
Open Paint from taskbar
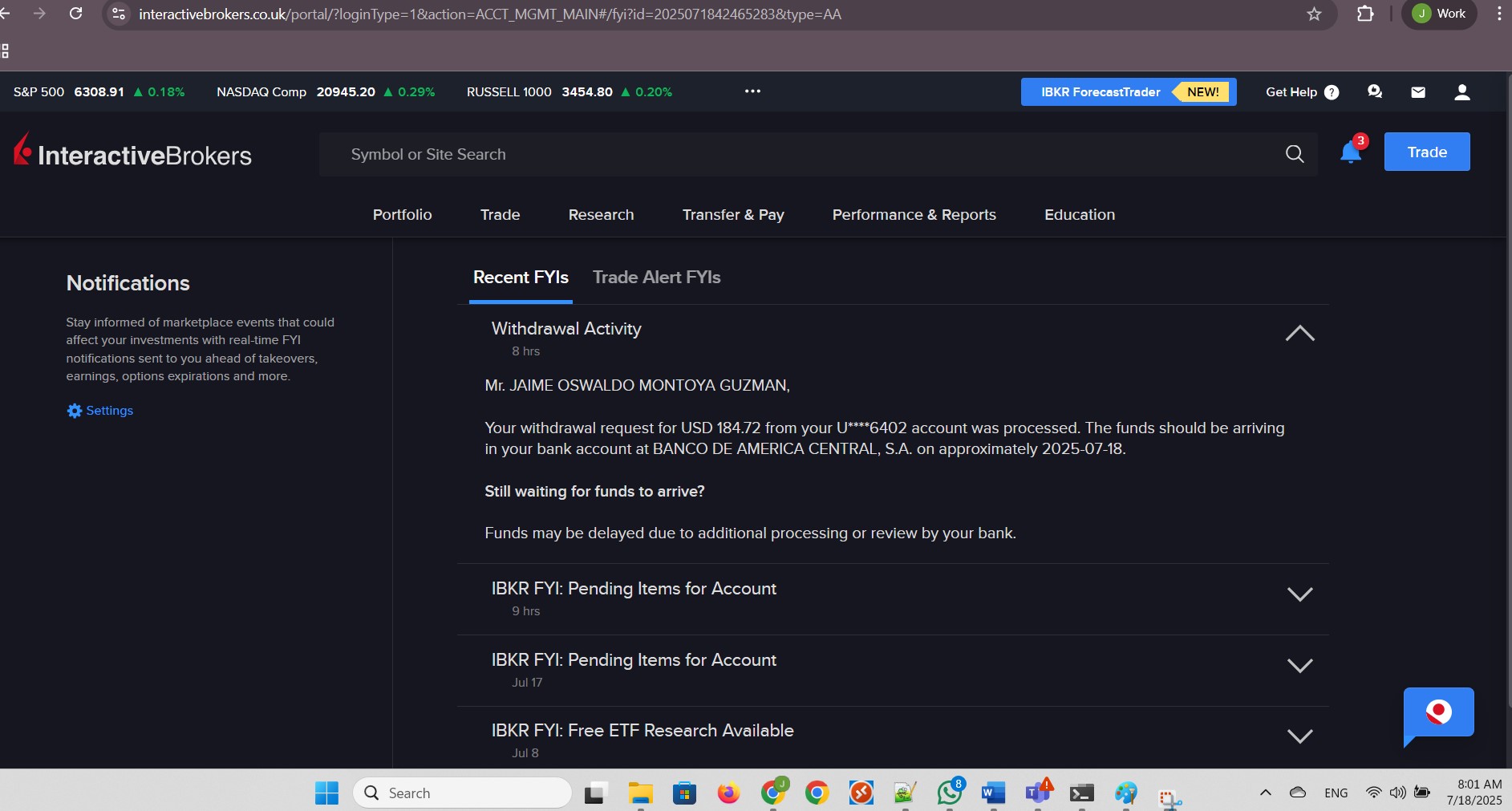pos(1126,793)
